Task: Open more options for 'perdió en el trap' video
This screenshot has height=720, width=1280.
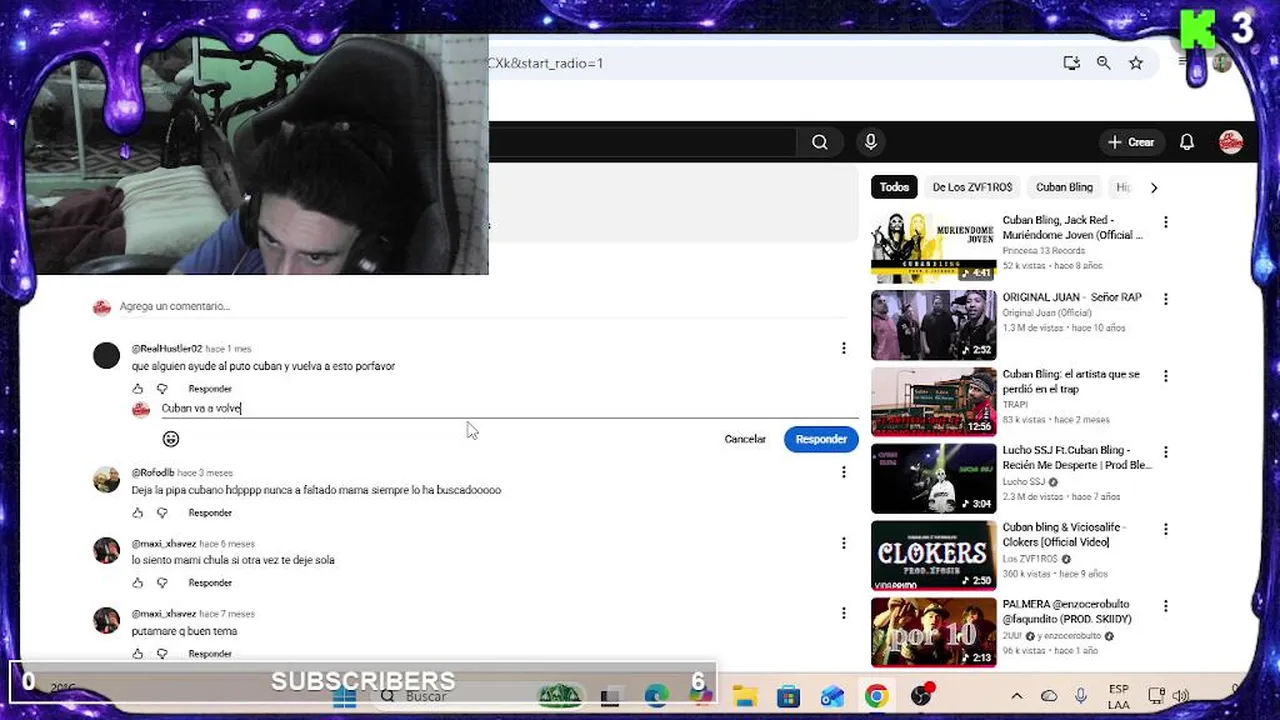Action: click(x=1165, y=376)
